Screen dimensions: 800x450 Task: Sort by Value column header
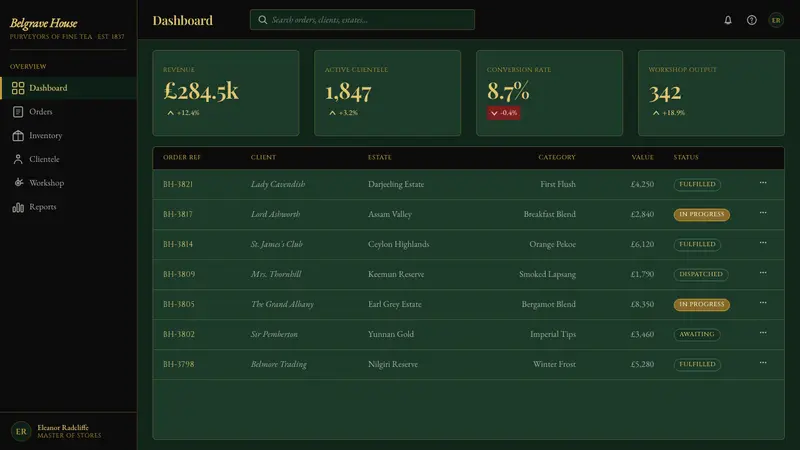(x=642, y=157)
